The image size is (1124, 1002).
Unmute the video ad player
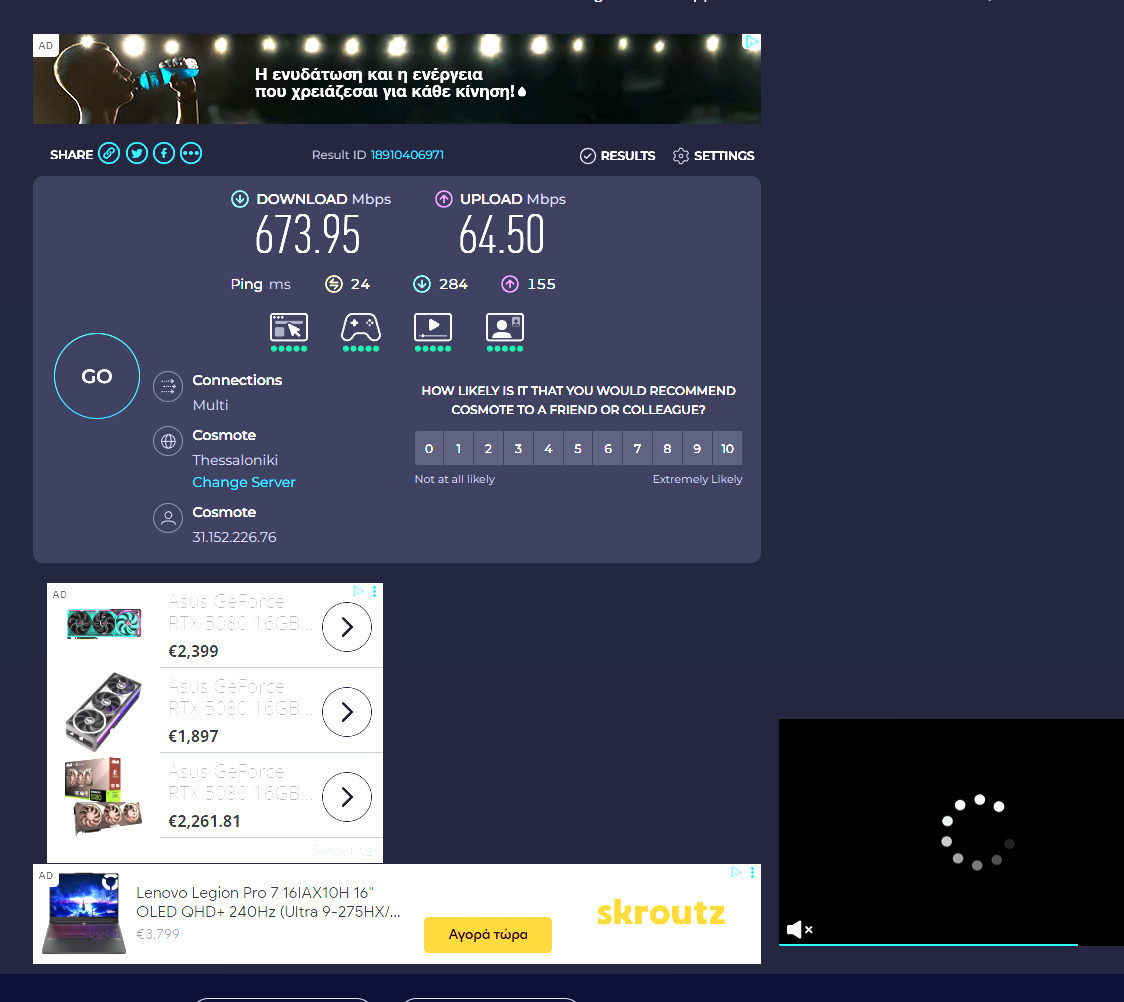tap(799, 930)
